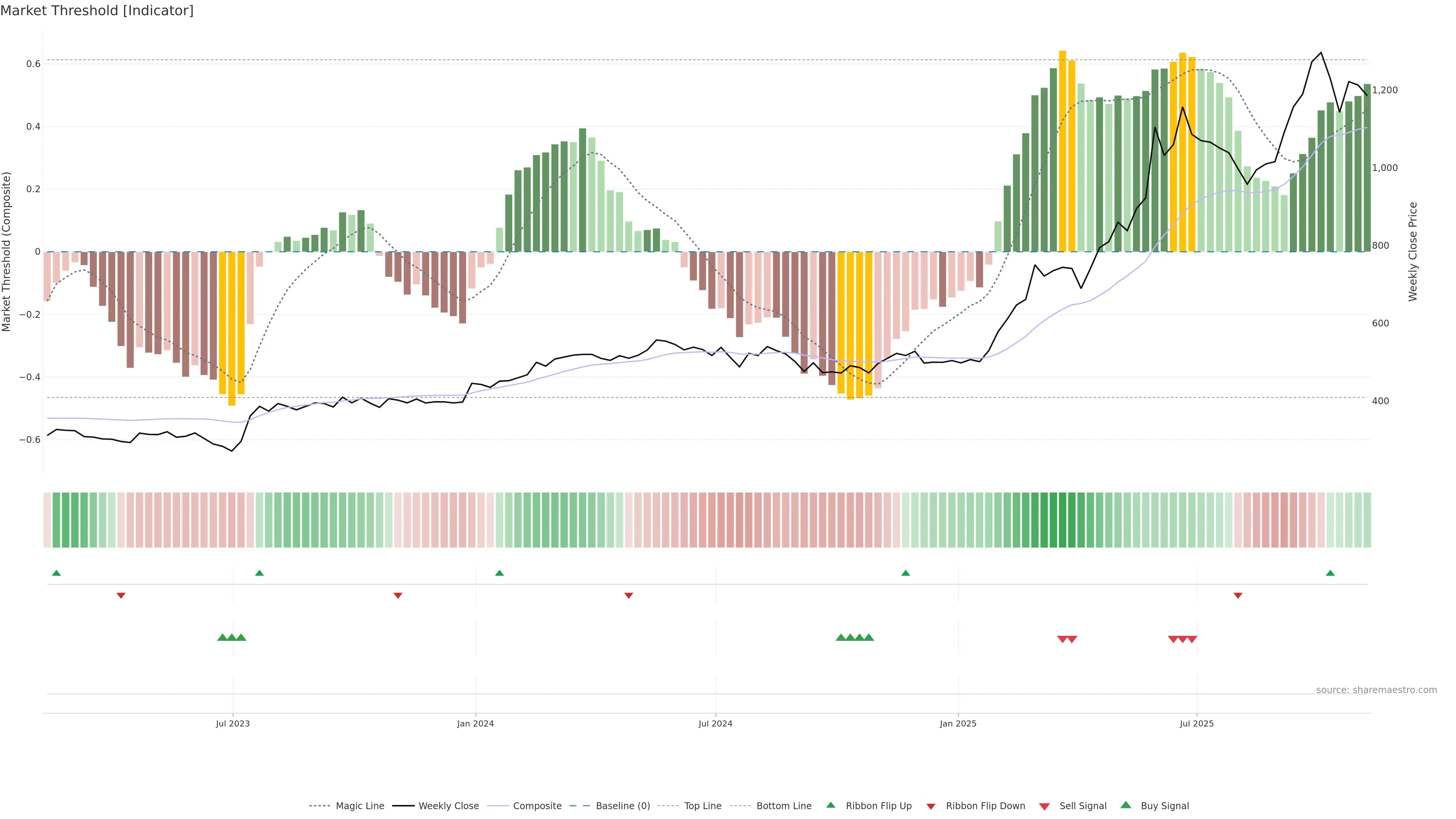Viewport: 1456px width, 819px height.
Task: Toggle the Weekly Close series in the legend
Action: coord(448,806)
